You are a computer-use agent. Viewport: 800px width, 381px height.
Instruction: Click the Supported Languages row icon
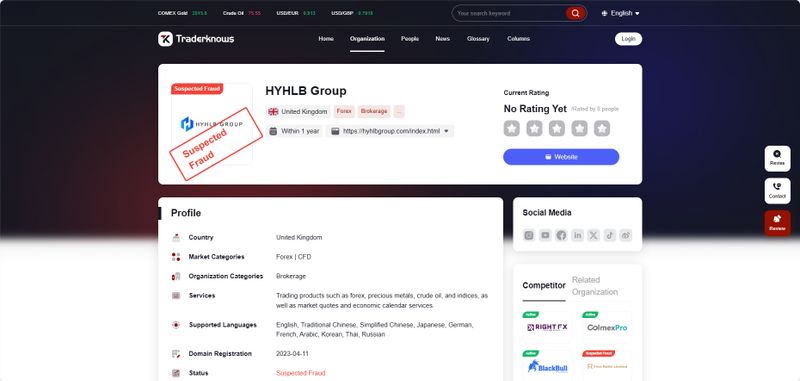point(176,325)
